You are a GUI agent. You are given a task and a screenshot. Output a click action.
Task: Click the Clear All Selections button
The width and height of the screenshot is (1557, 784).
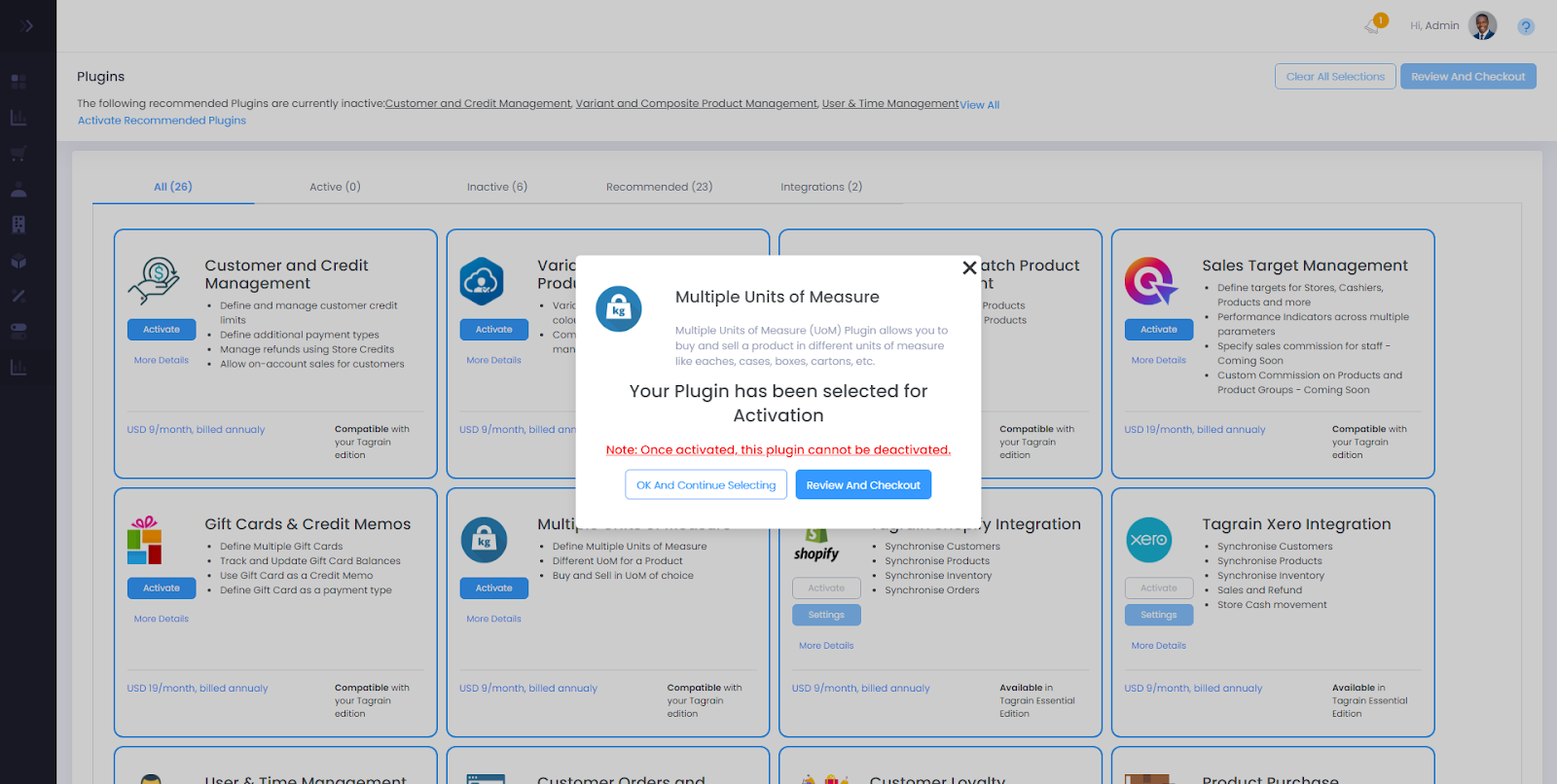(1335, 77)
